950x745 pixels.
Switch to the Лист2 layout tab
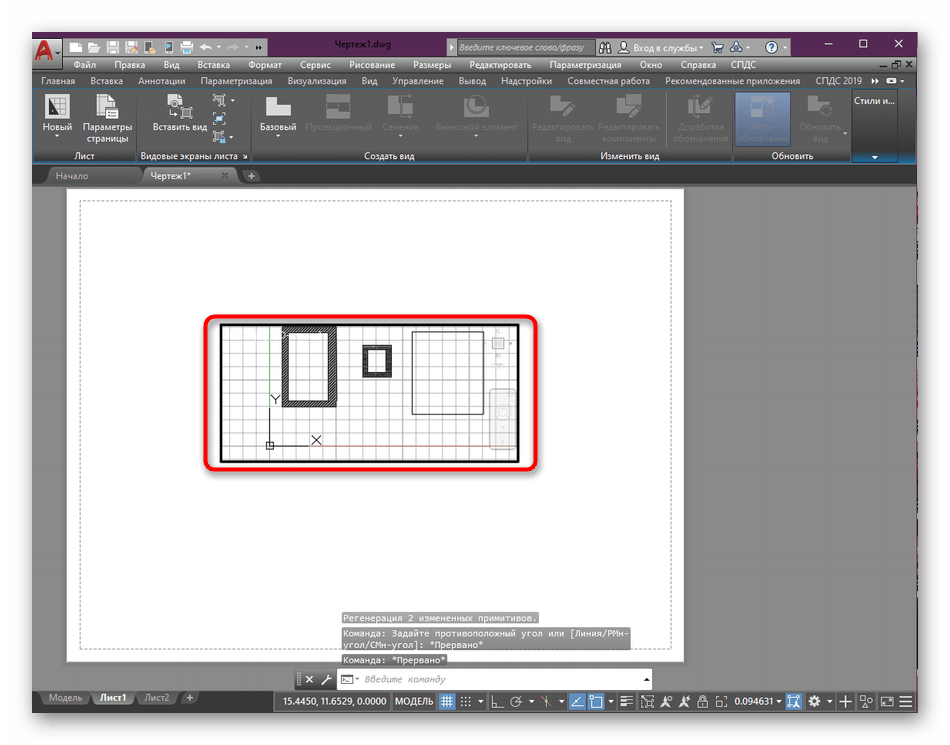(156, 697)
